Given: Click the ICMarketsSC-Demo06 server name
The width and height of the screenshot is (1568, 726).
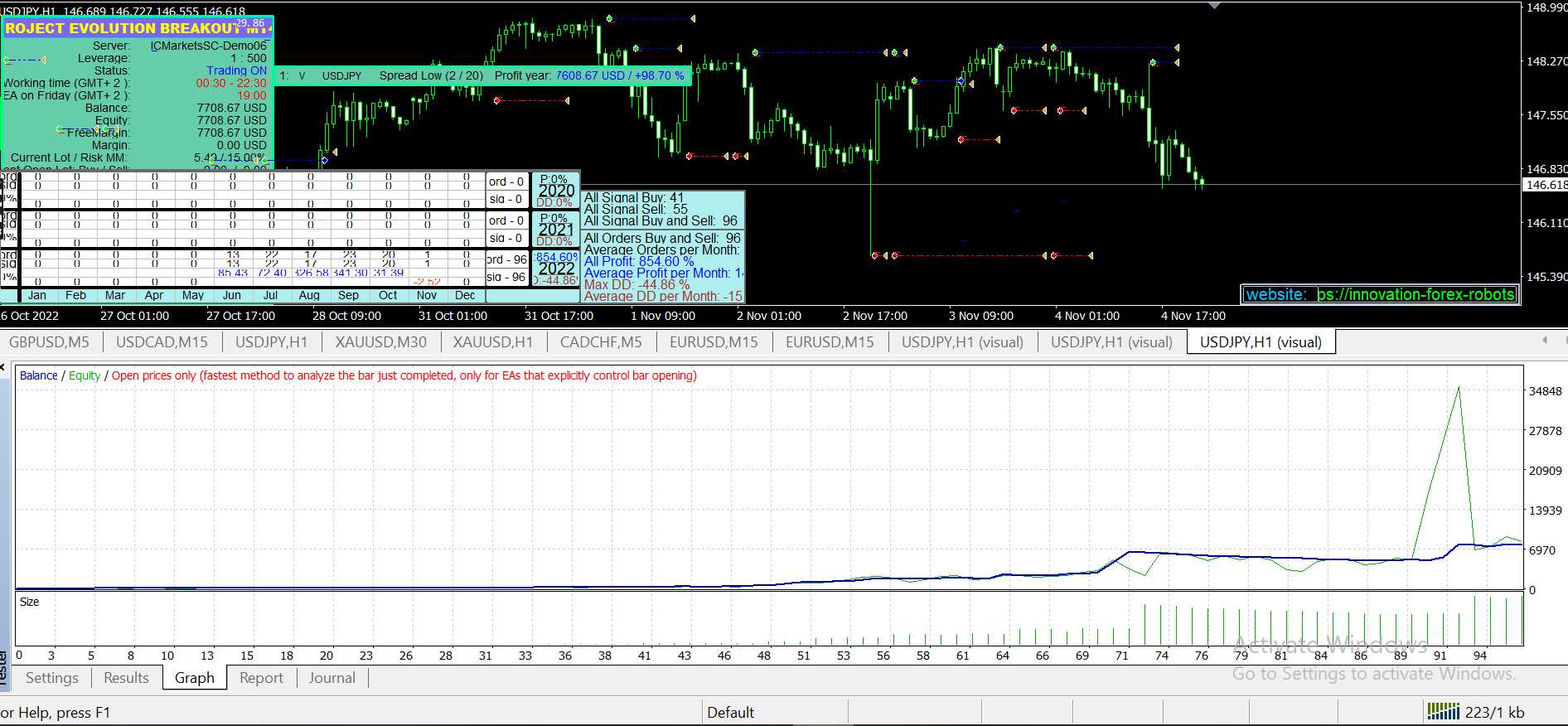Looking at the screenshot, I should [209, 46].
